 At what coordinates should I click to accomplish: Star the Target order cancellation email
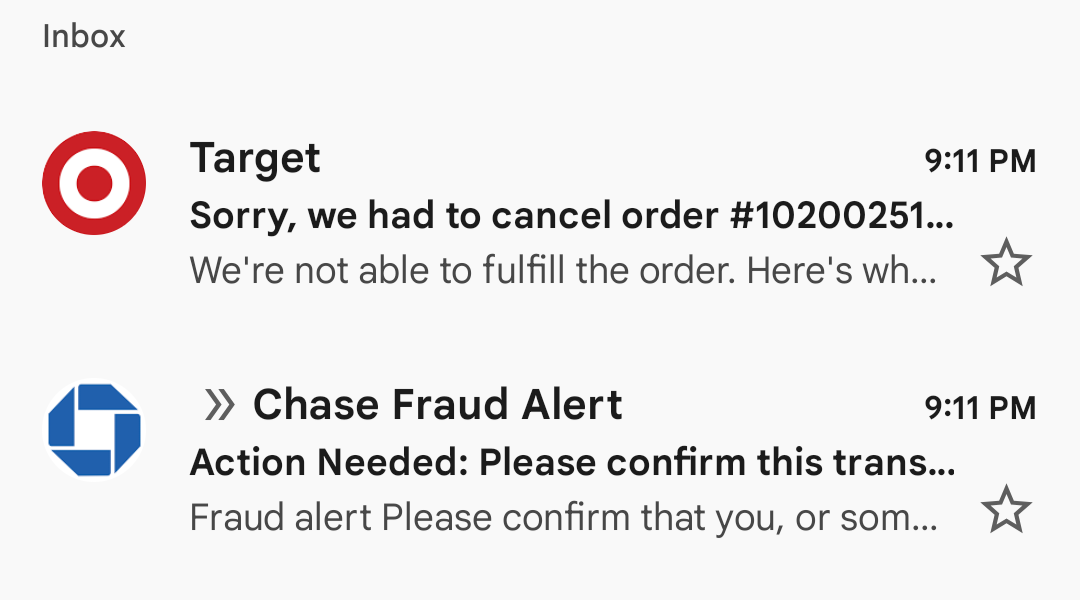[x=1006, y=262]
